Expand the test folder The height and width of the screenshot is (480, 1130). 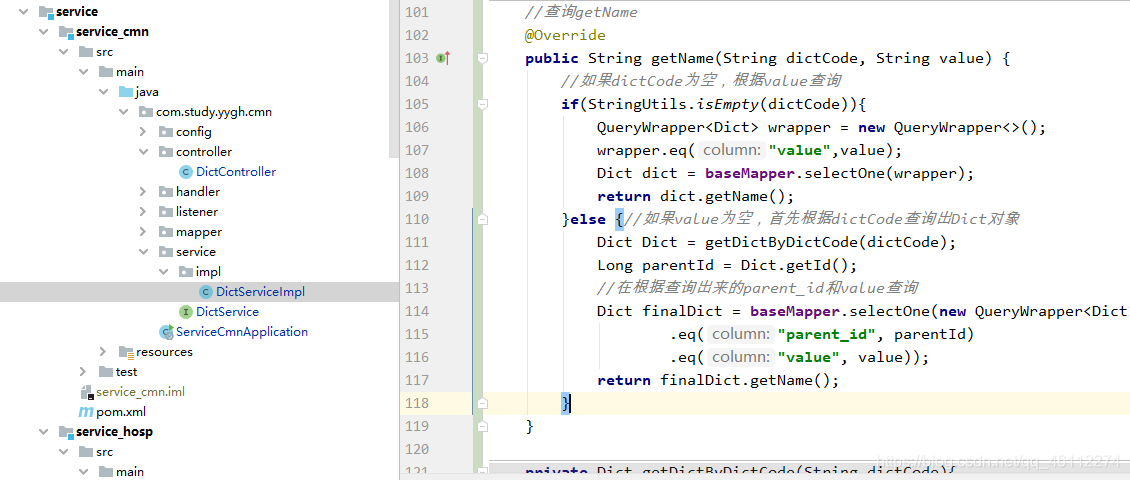coord(84,372)
